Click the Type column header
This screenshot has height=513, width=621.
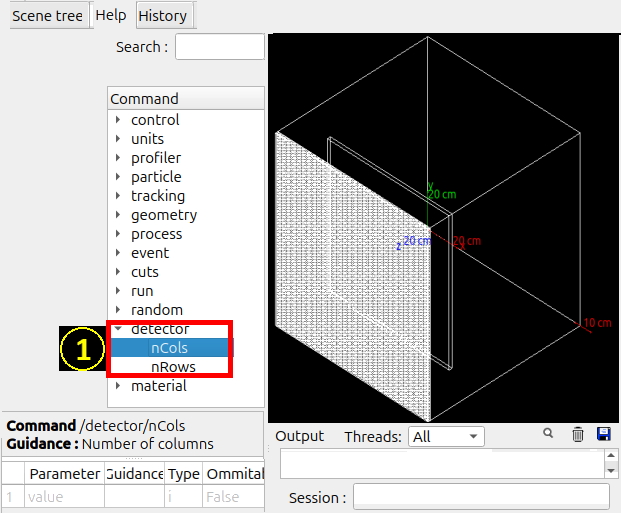tap(183, 473)
